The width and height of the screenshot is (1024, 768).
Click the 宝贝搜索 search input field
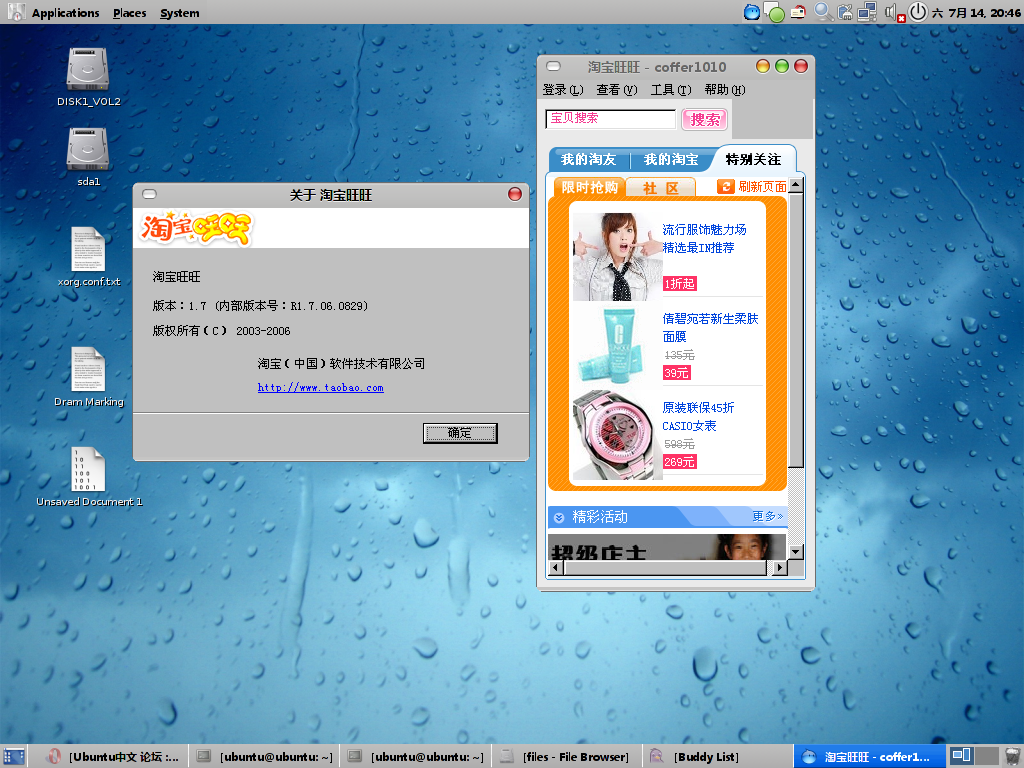point(611,118)
